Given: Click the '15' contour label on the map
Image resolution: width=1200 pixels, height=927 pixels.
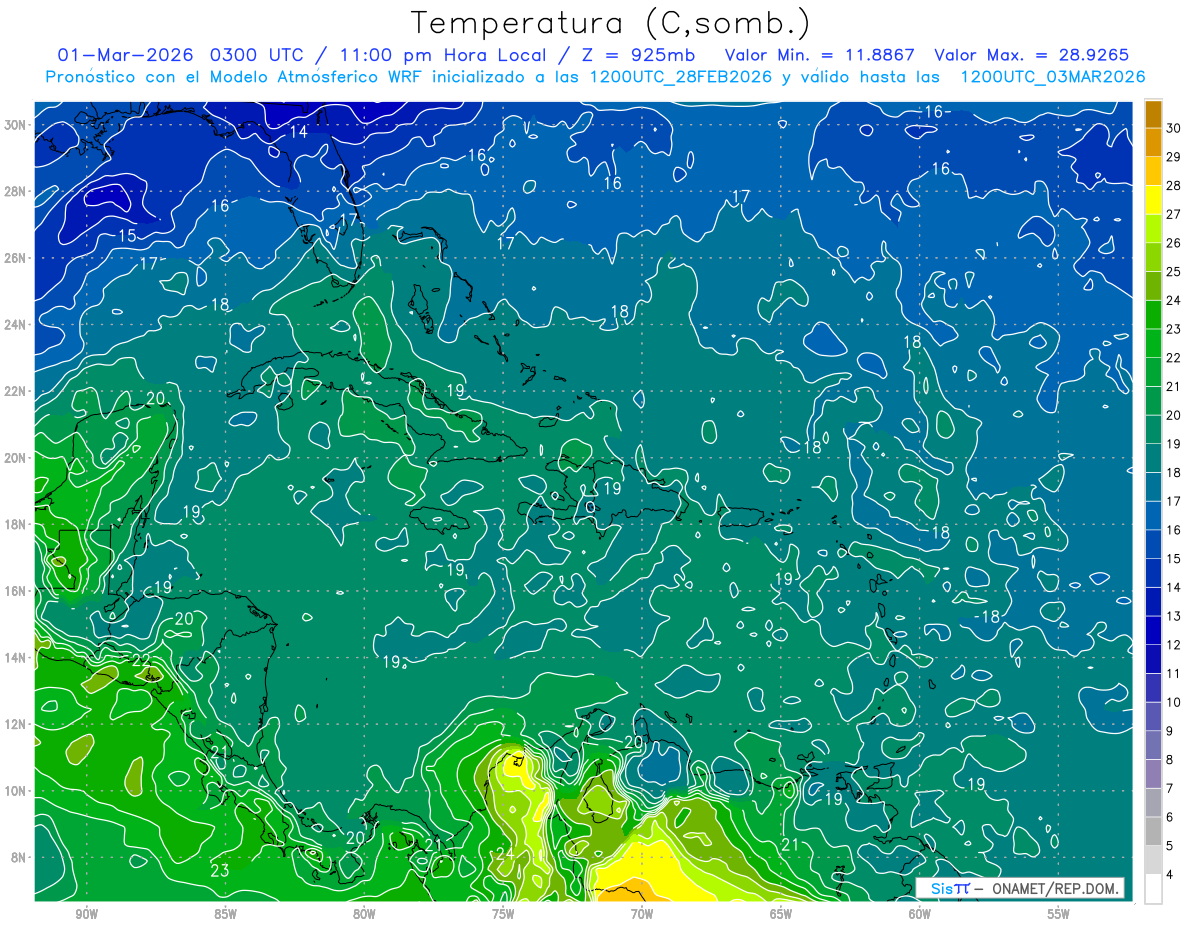Looking at the screenshot, I should click(x=127, y=236).
